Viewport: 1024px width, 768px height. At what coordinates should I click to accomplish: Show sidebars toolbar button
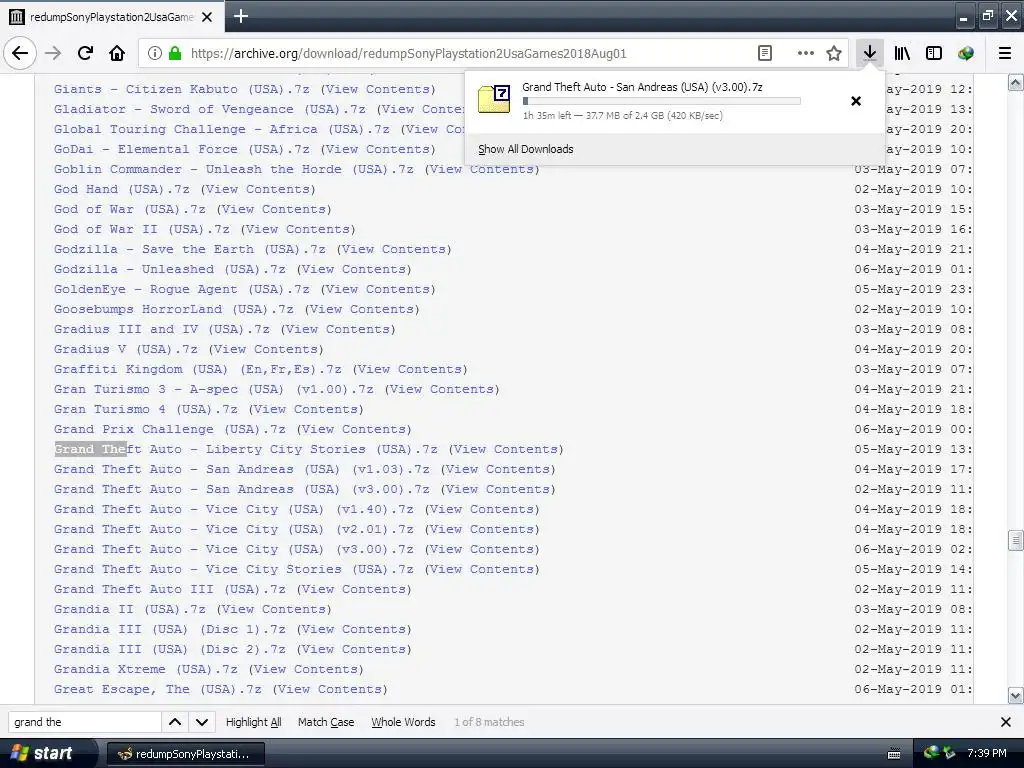point(934,53)
